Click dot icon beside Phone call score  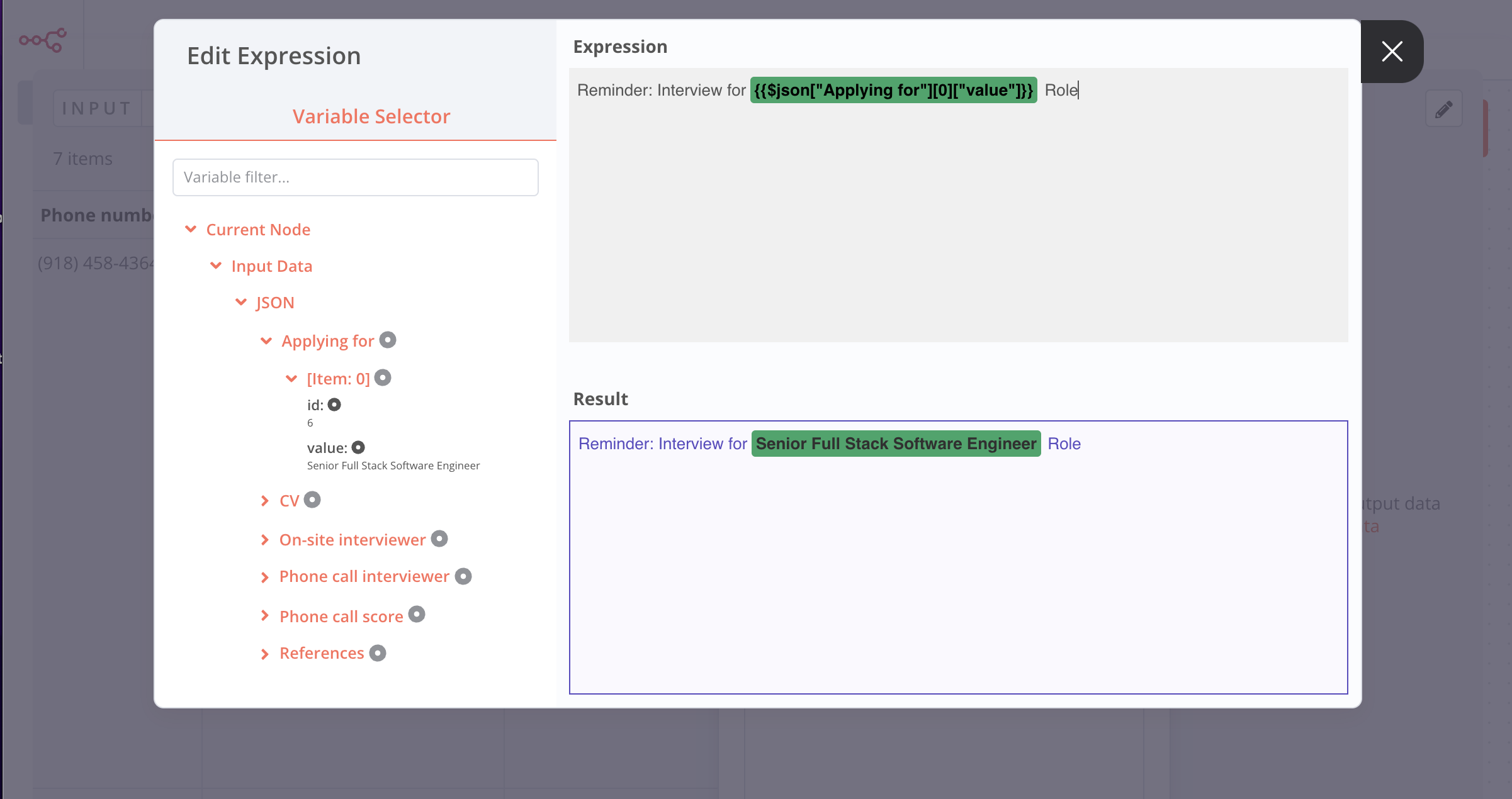click(417, 614)
